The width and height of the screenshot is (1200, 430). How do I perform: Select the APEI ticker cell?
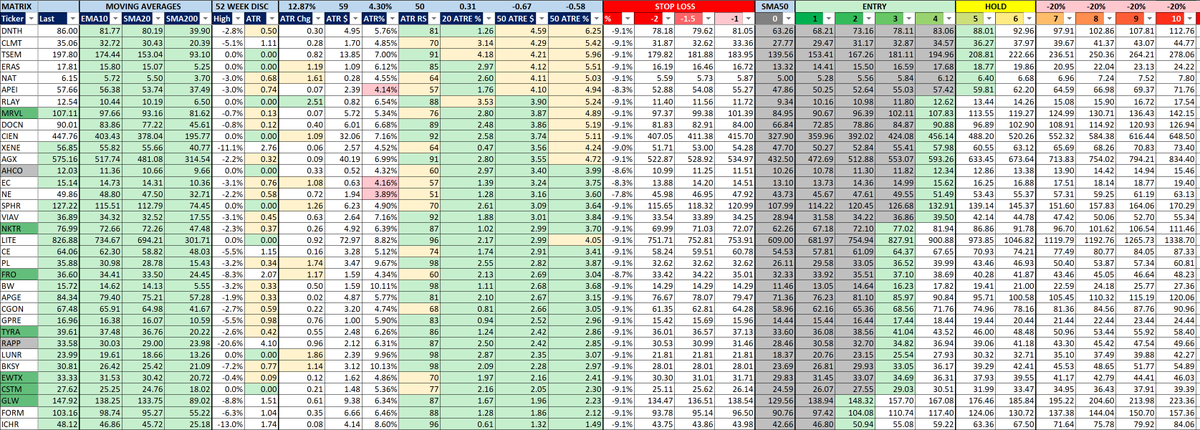20,90
